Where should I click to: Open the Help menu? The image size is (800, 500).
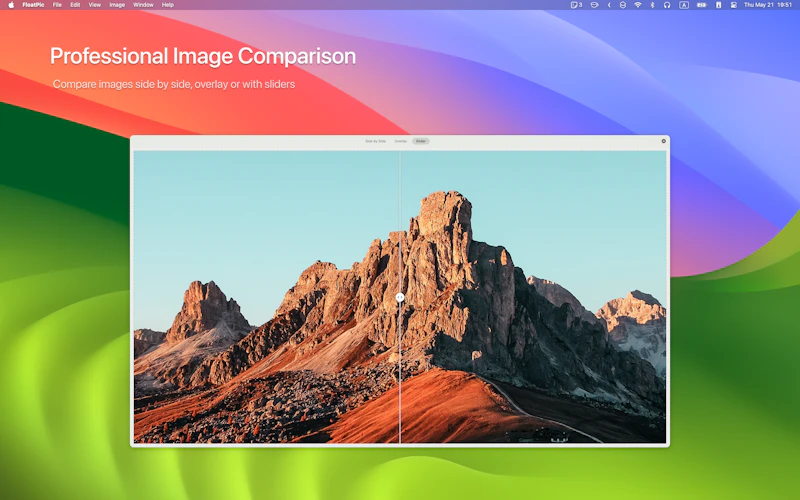[167, 5]
